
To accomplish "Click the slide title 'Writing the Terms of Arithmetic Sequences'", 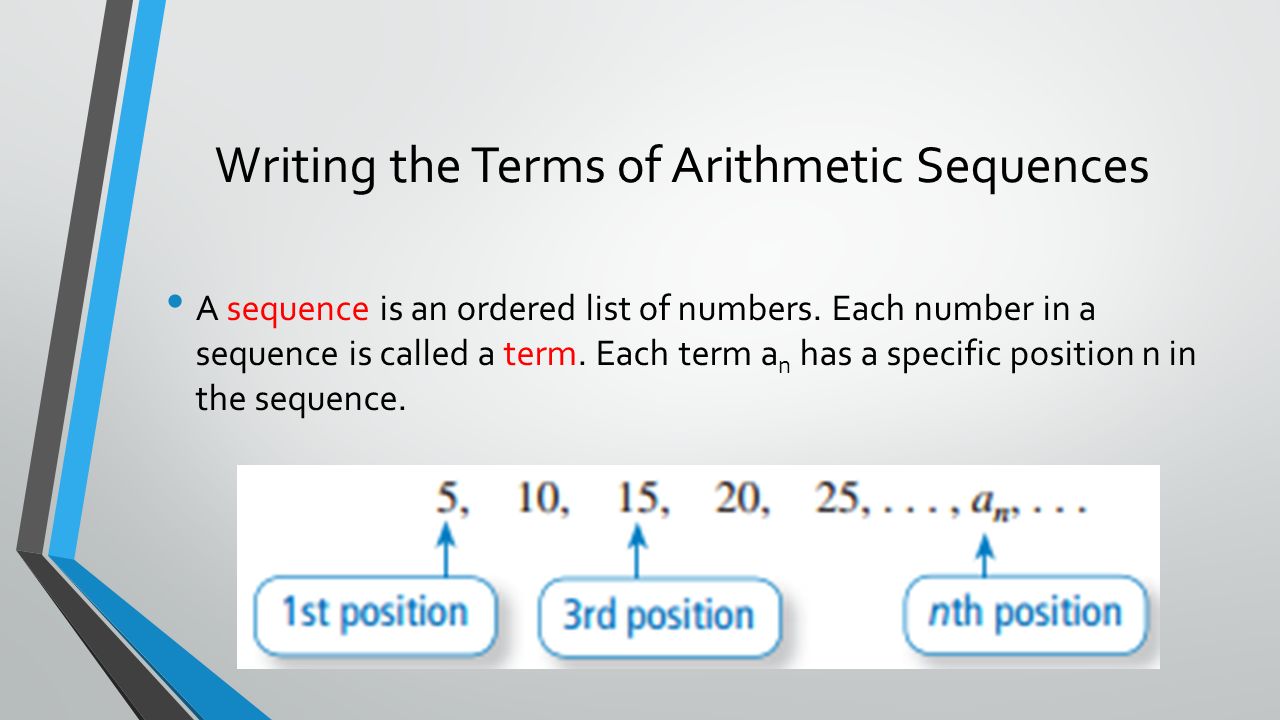I will point(682,167).
